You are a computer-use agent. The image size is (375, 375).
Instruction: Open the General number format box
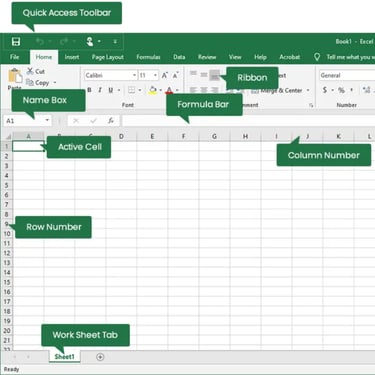click(347, 75)
